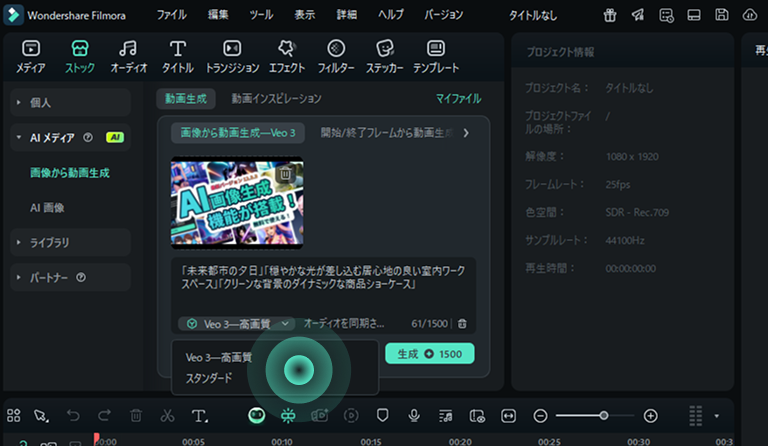
Task: Zoom in the timeline with the plus button
Action: pos(650,416)
